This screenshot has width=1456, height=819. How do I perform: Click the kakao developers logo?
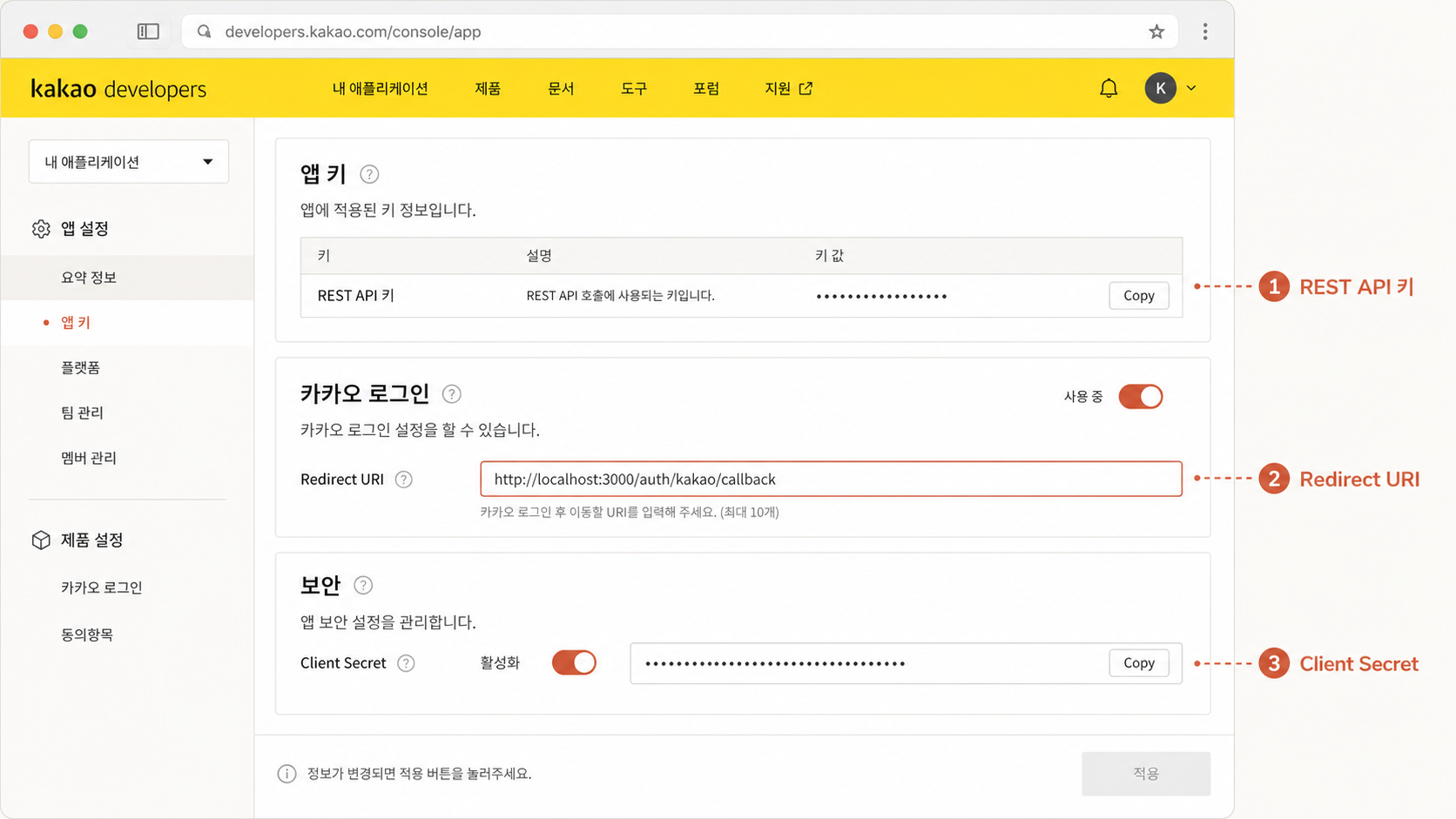118,89
